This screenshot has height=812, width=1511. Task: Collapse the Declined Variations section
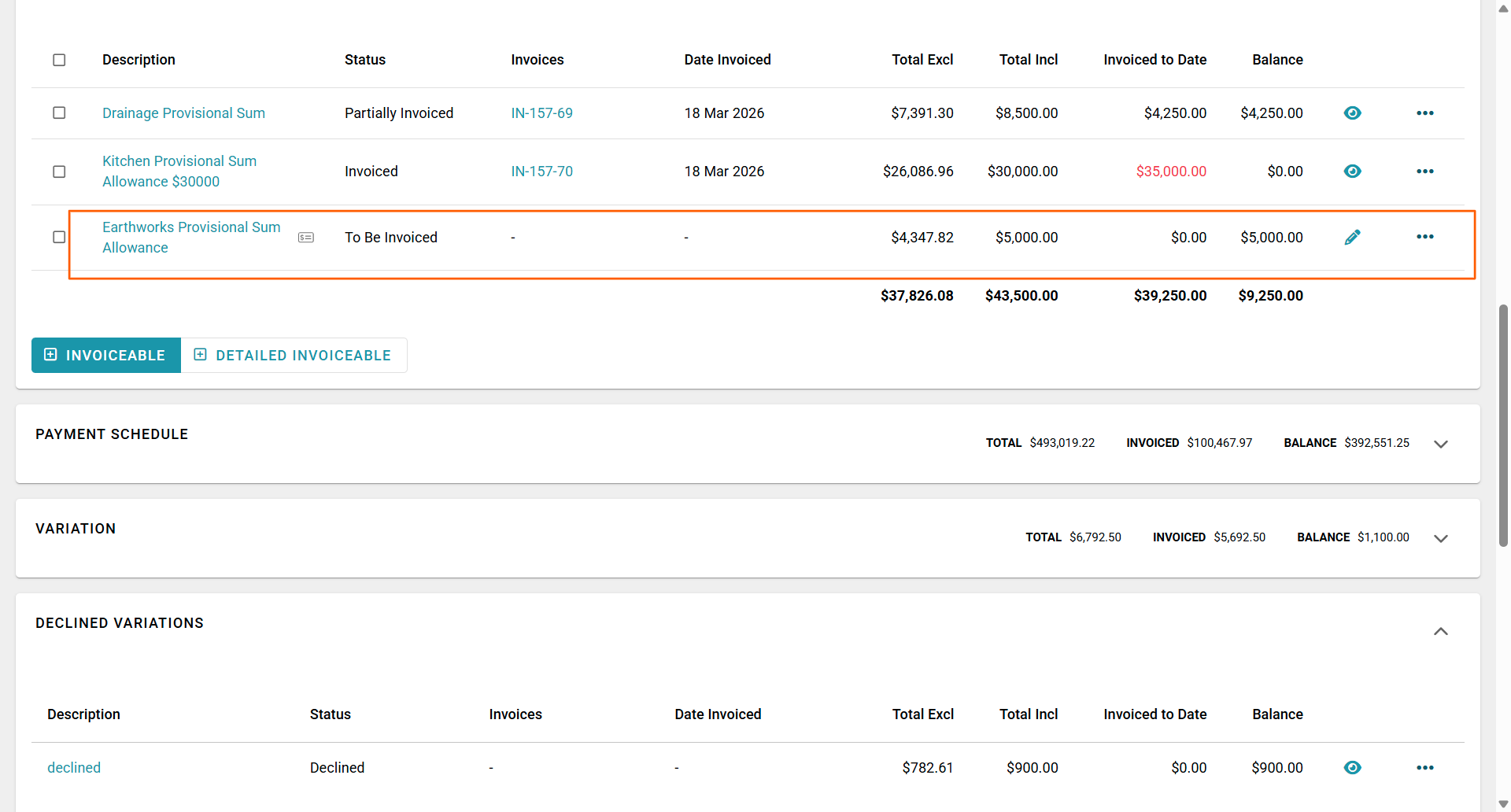click(1440, 631)
